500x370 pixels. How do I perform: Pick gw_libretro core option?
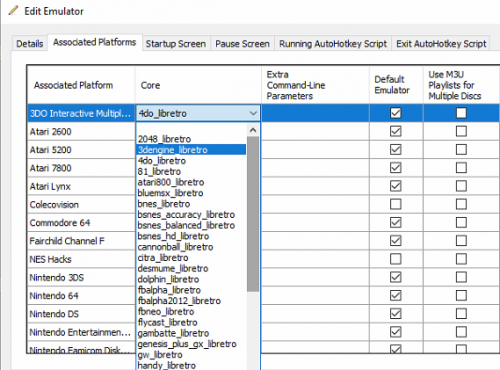tap(191, 355)
